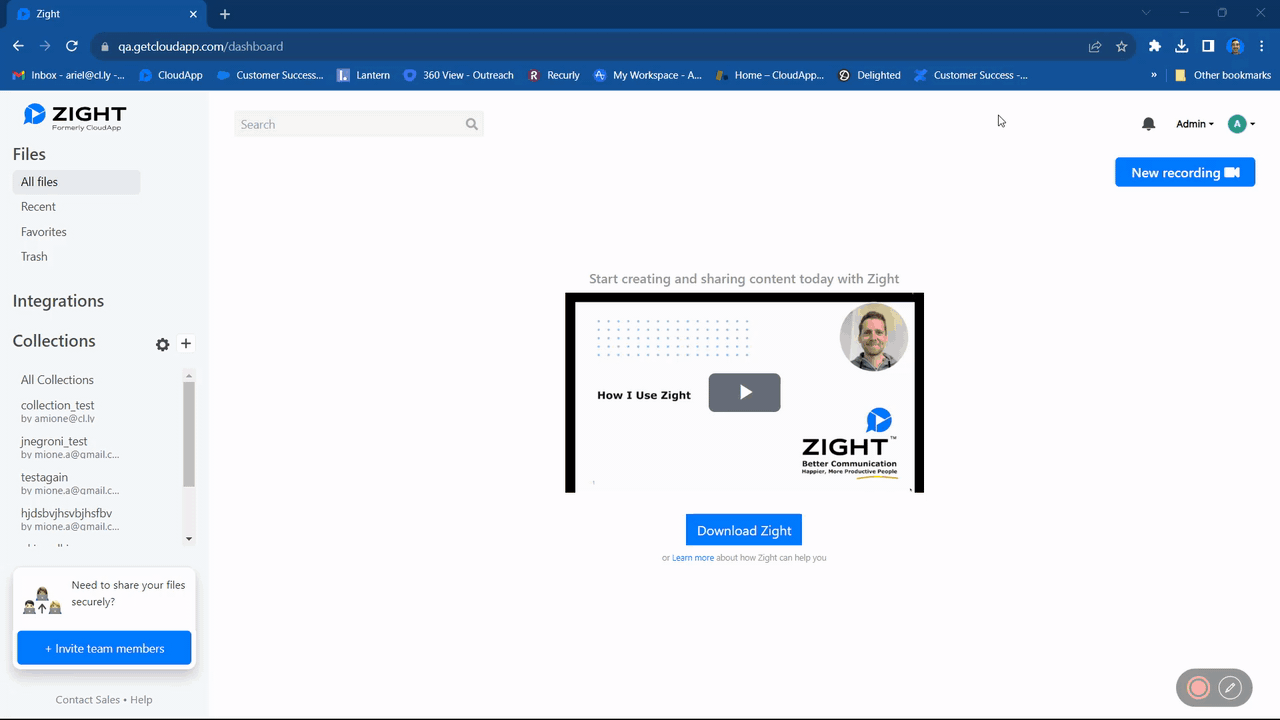Open the notifications bell
The image size is (1280, 720).
click(1149, 124)
